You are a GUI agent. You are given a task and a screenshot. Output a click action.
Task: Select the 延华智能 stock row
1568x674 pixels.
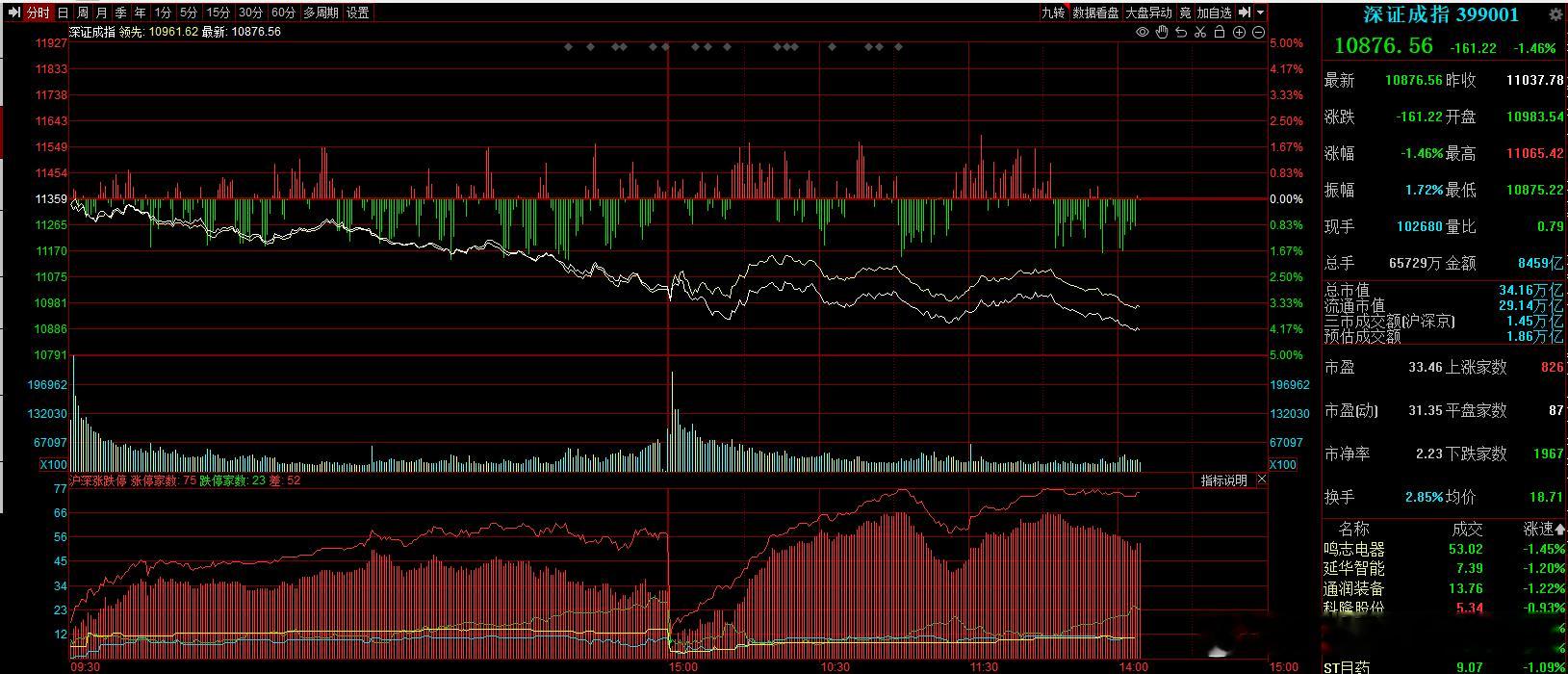(1445, 569)
